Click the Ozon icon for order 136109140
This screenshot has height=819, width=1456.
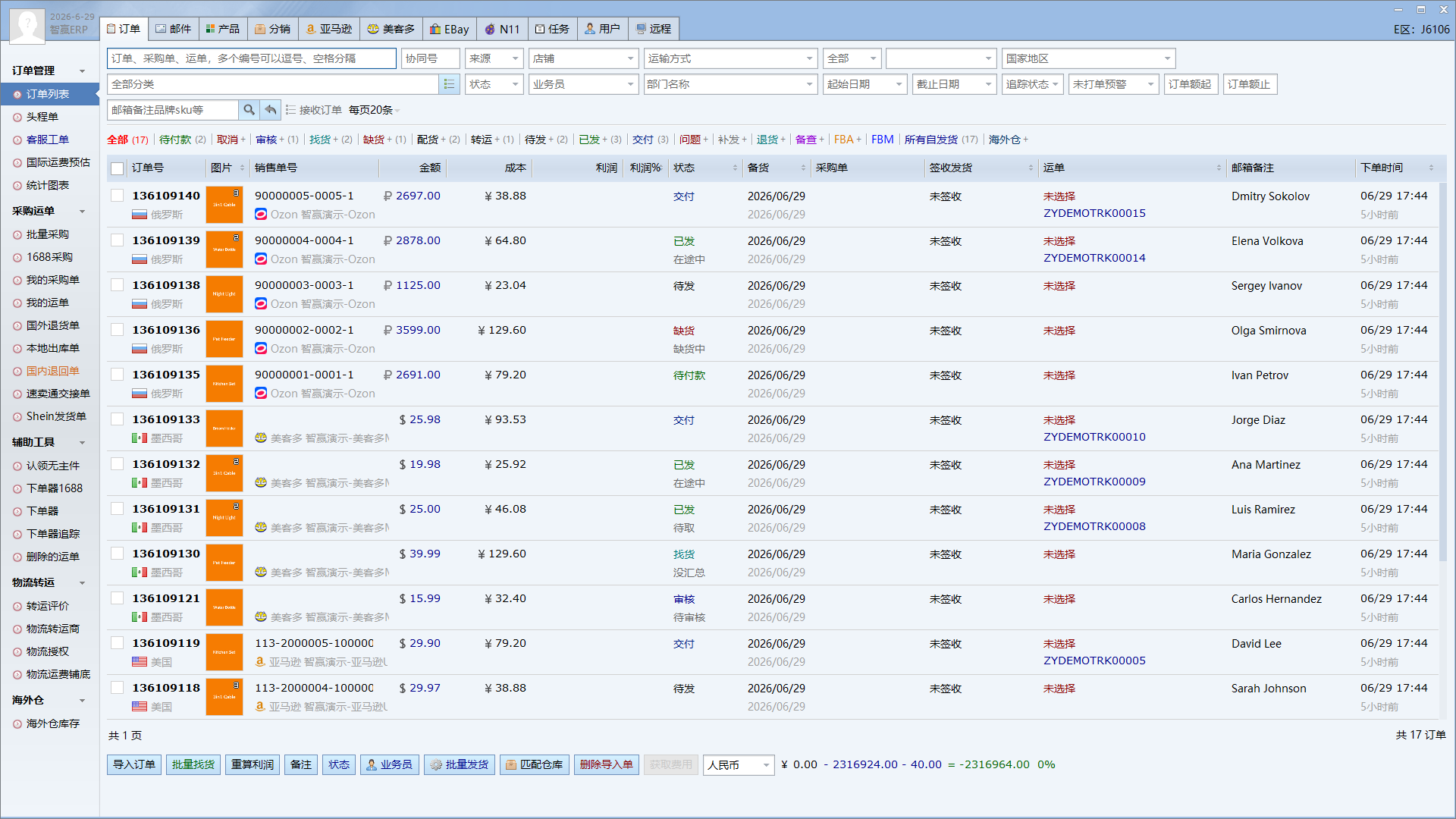tap(261, 215)
